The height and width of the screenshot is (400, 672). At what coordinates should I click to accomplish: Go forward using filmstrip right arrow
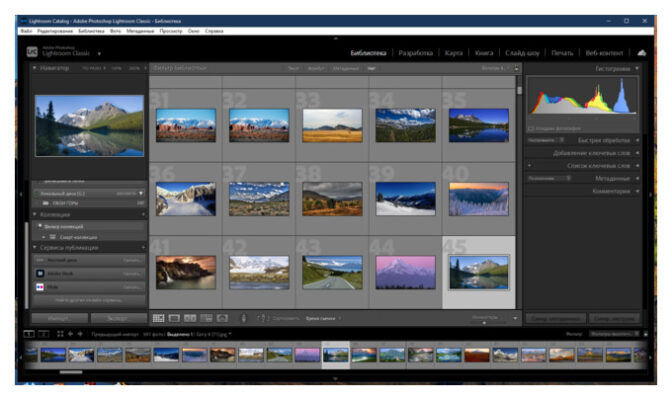pyautogui.click(x=80, y=334)
